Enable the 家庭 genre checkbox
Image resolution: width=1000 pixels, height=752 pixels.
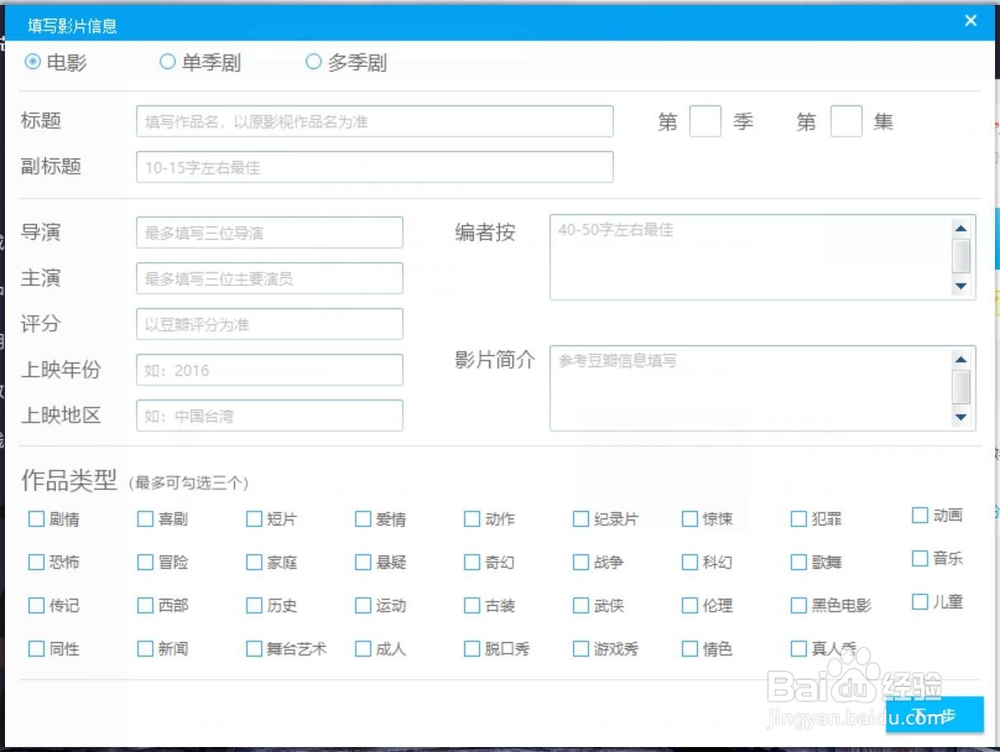254,562
